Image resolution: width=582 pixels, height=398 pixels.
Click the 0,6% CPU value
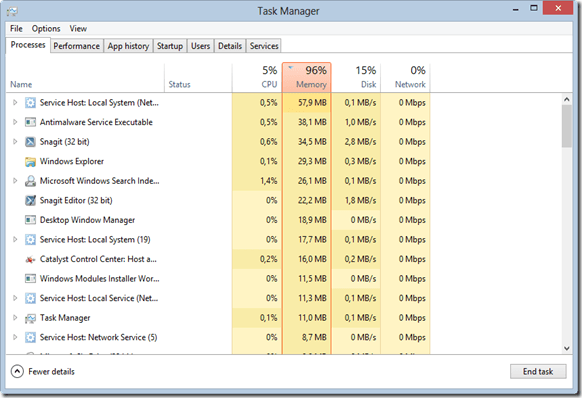268,142
